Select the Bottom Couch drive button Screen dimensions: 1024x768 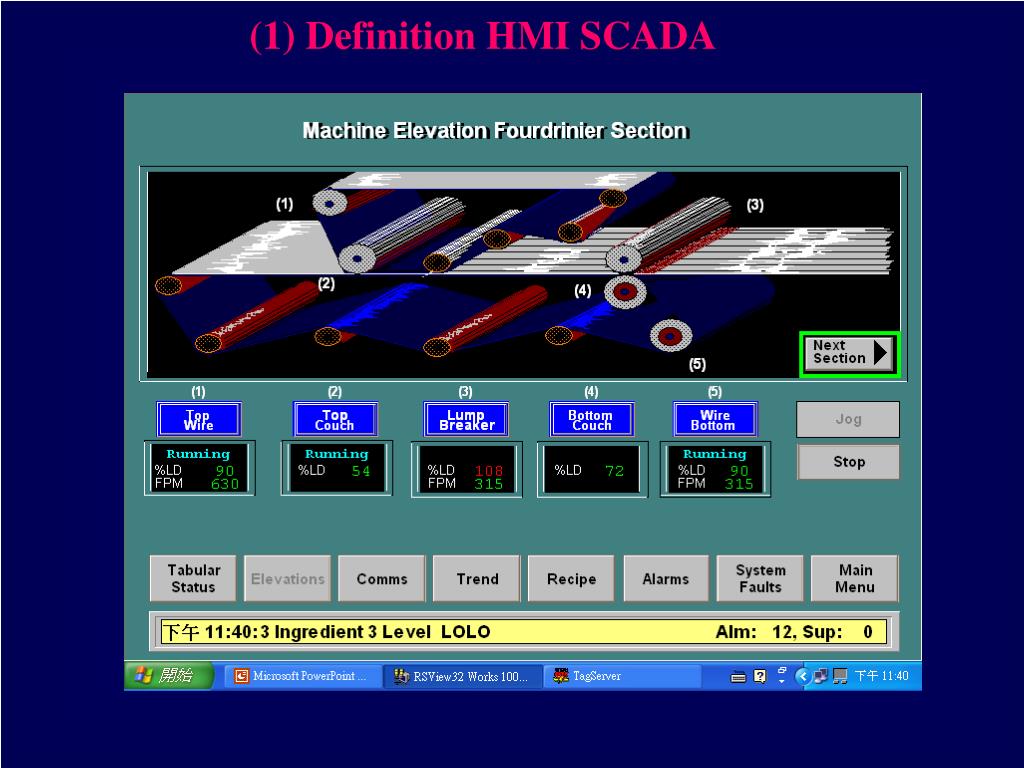coord(591,419)
